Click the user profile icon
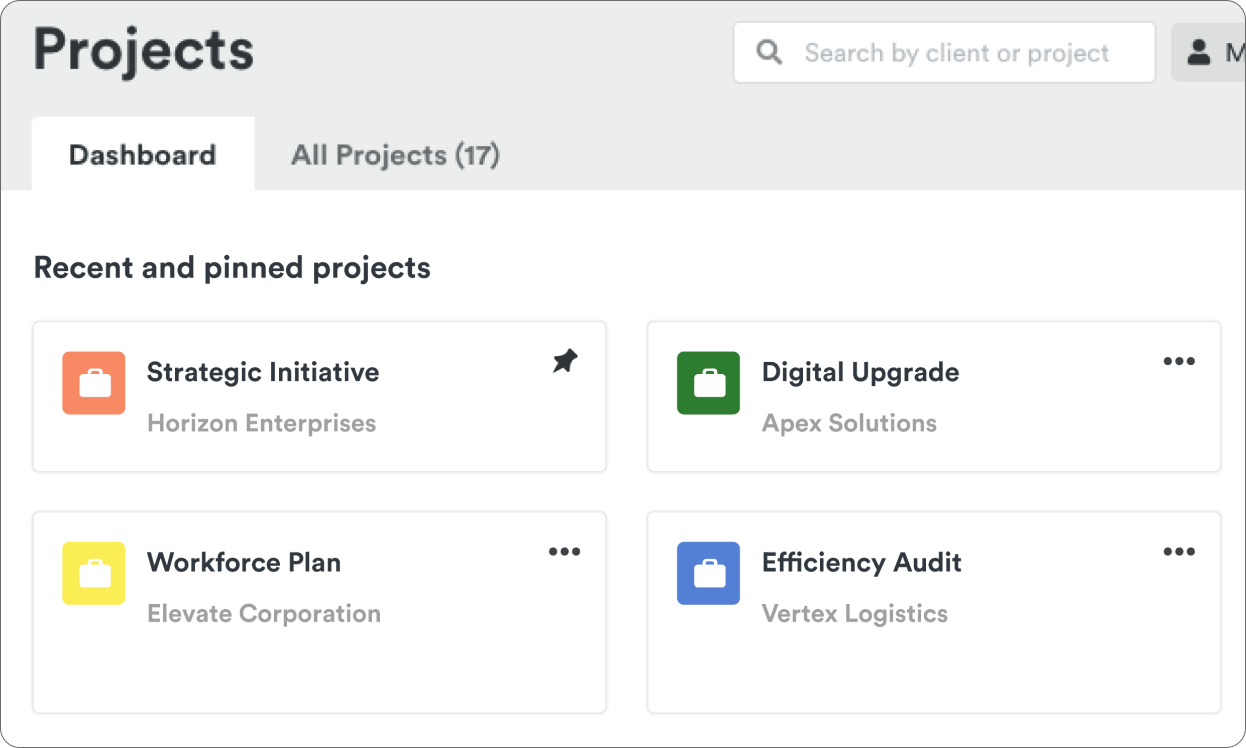 [x=1198, y=52]
